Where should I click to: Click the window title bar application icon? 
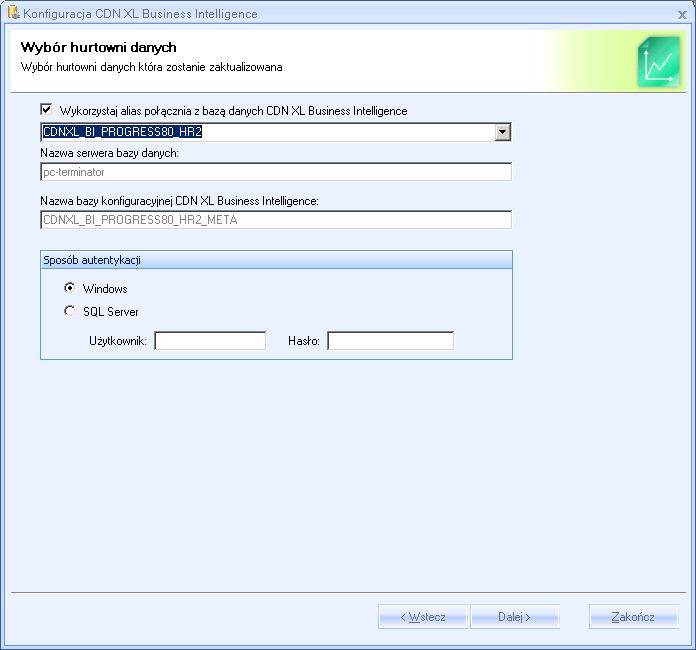point(14,12)
